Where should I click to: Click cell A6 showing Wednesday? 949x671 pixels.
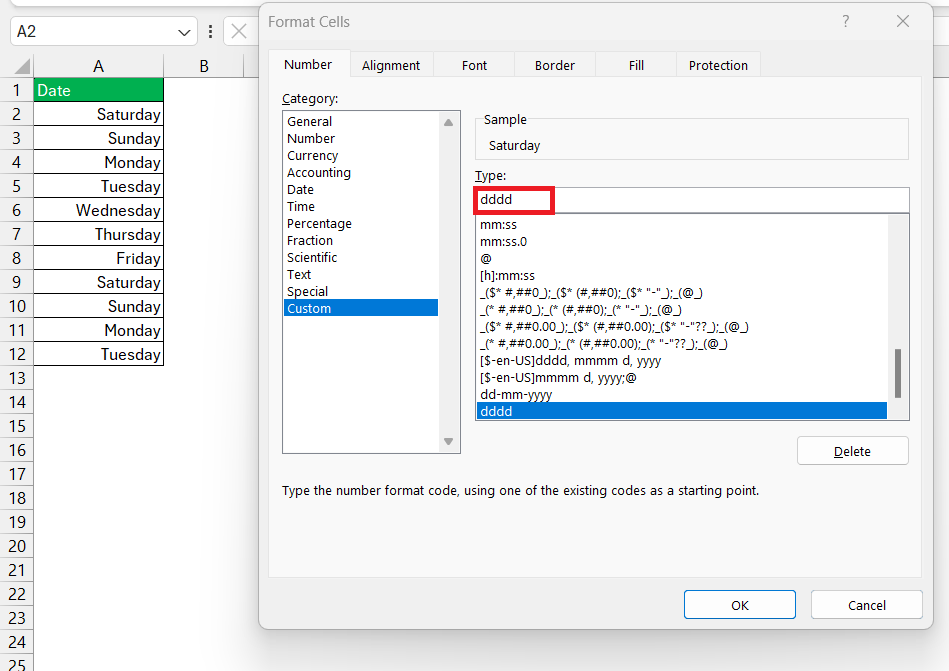[99, 210]
